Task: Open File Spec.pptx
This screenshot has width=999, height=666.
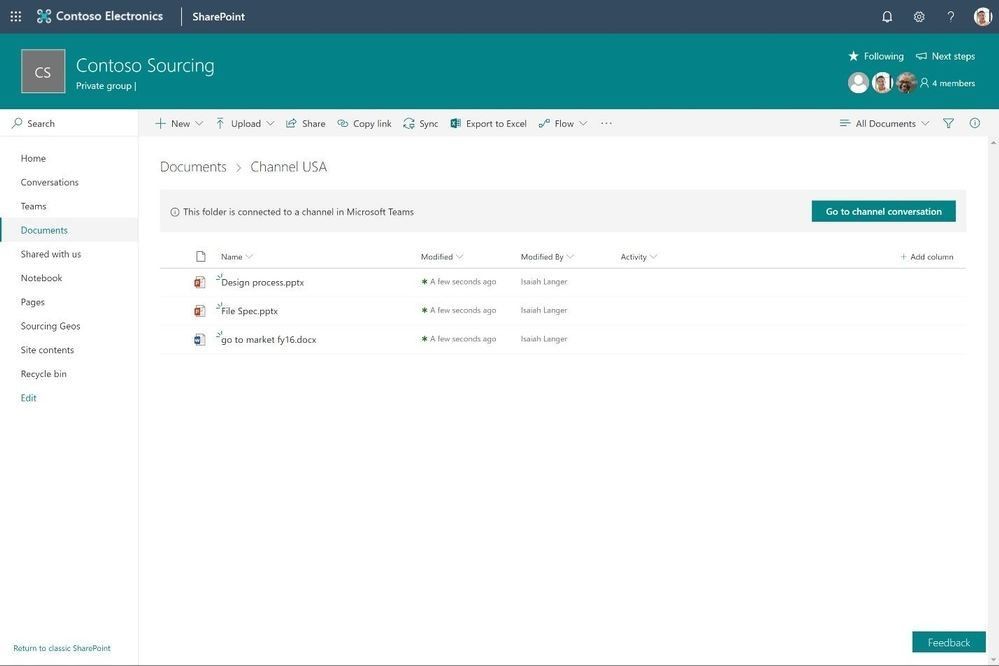Action: 249,311
